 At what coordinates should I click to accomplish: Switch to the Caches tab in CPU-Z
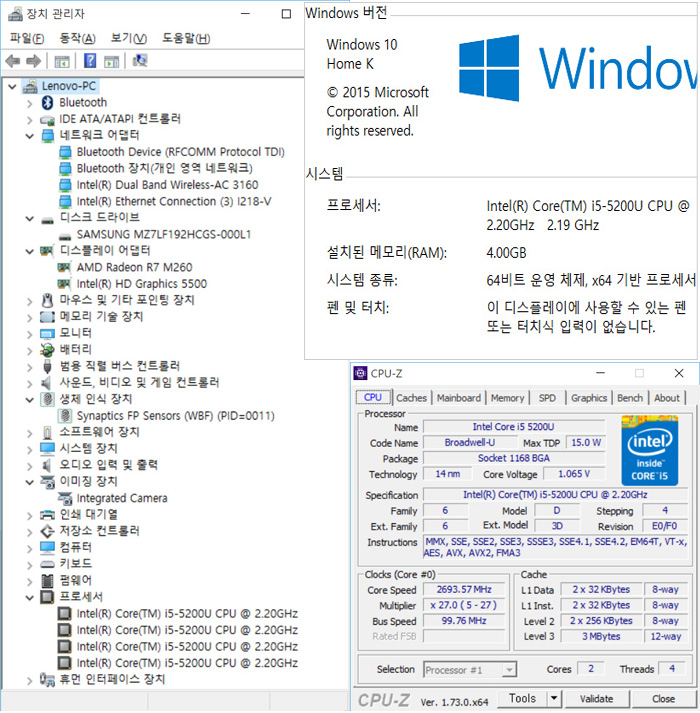click(x=411, y=398)
